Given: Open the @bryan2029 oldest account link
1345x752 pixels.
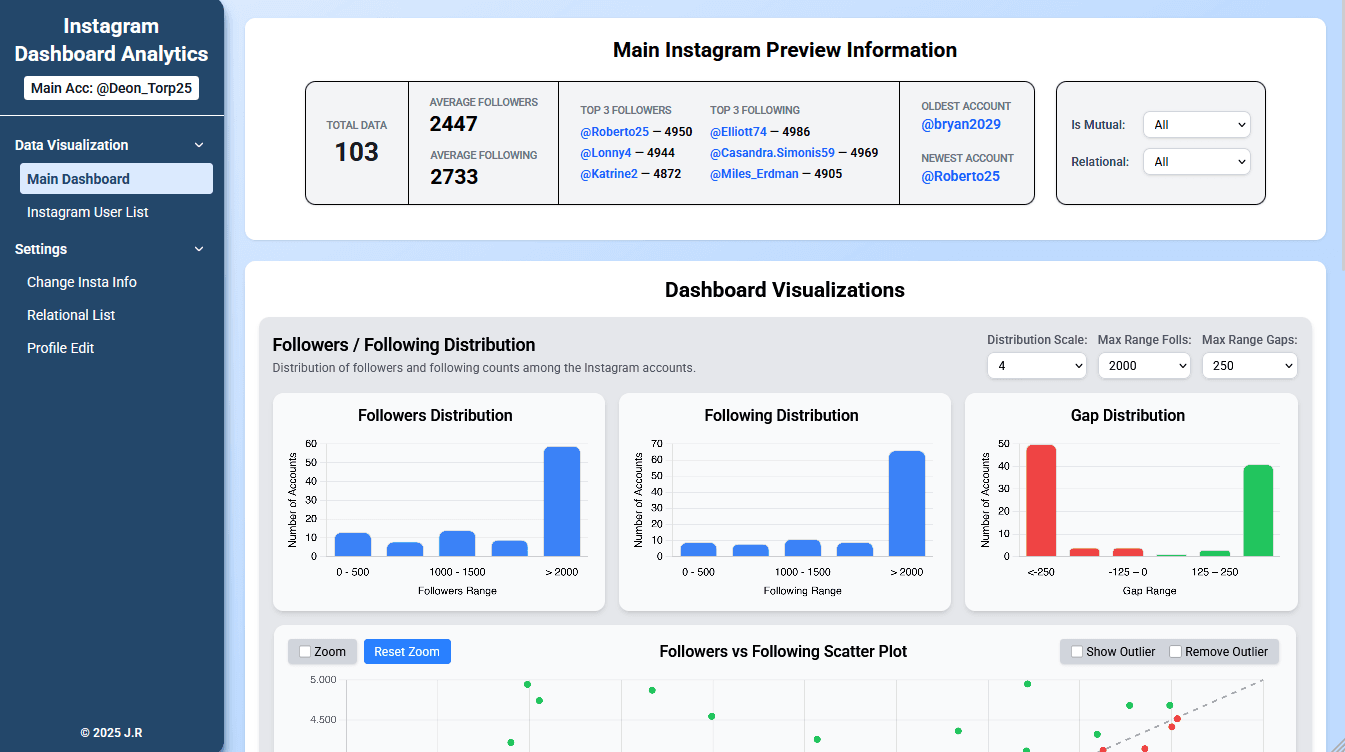Looking at the screenshot, I should (961, 124).
